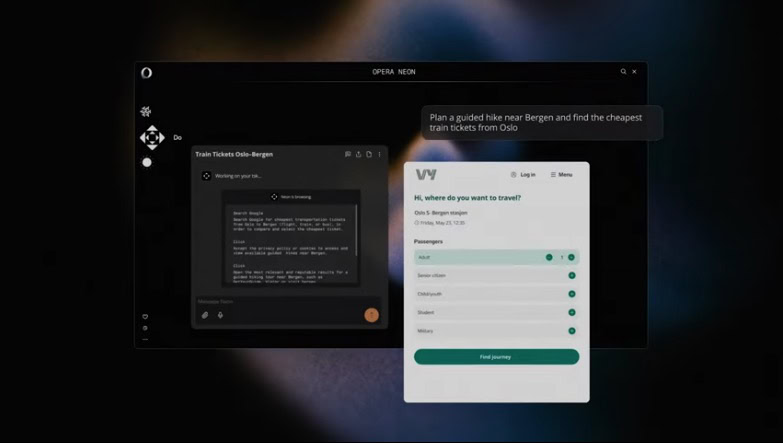Image resolution: width=783 pixels, height=443 pixels.
Task: Click Log in on the Vy page
Action: [523, 175]
